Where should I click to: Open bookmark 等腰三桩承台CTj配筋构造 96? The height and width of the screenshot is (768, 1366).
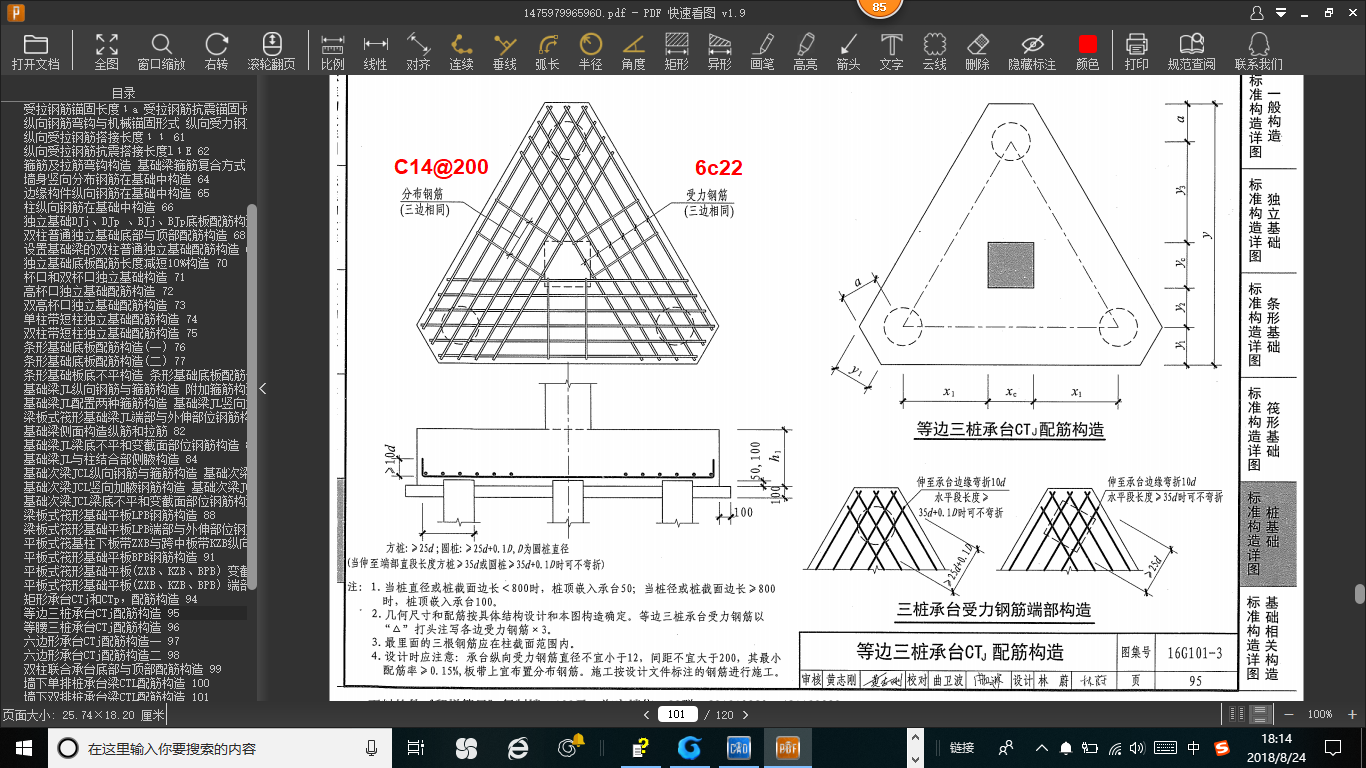point(101,627)
